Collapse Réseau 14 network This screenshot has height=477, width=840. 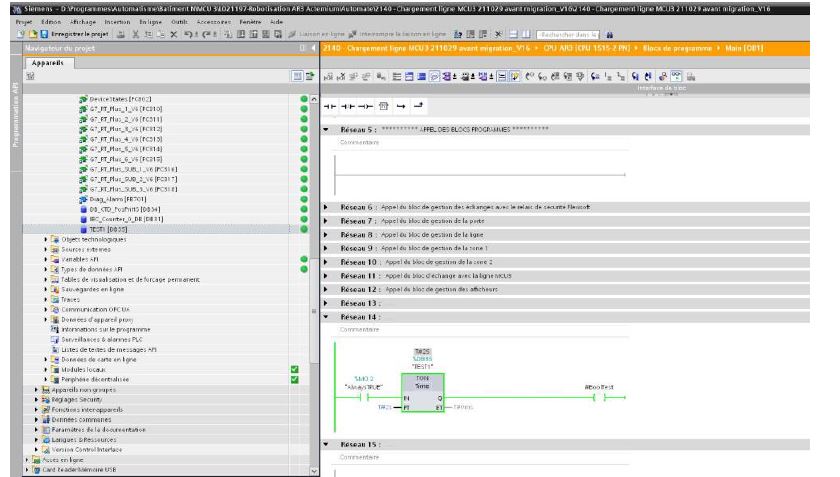(x=327, y=316)
